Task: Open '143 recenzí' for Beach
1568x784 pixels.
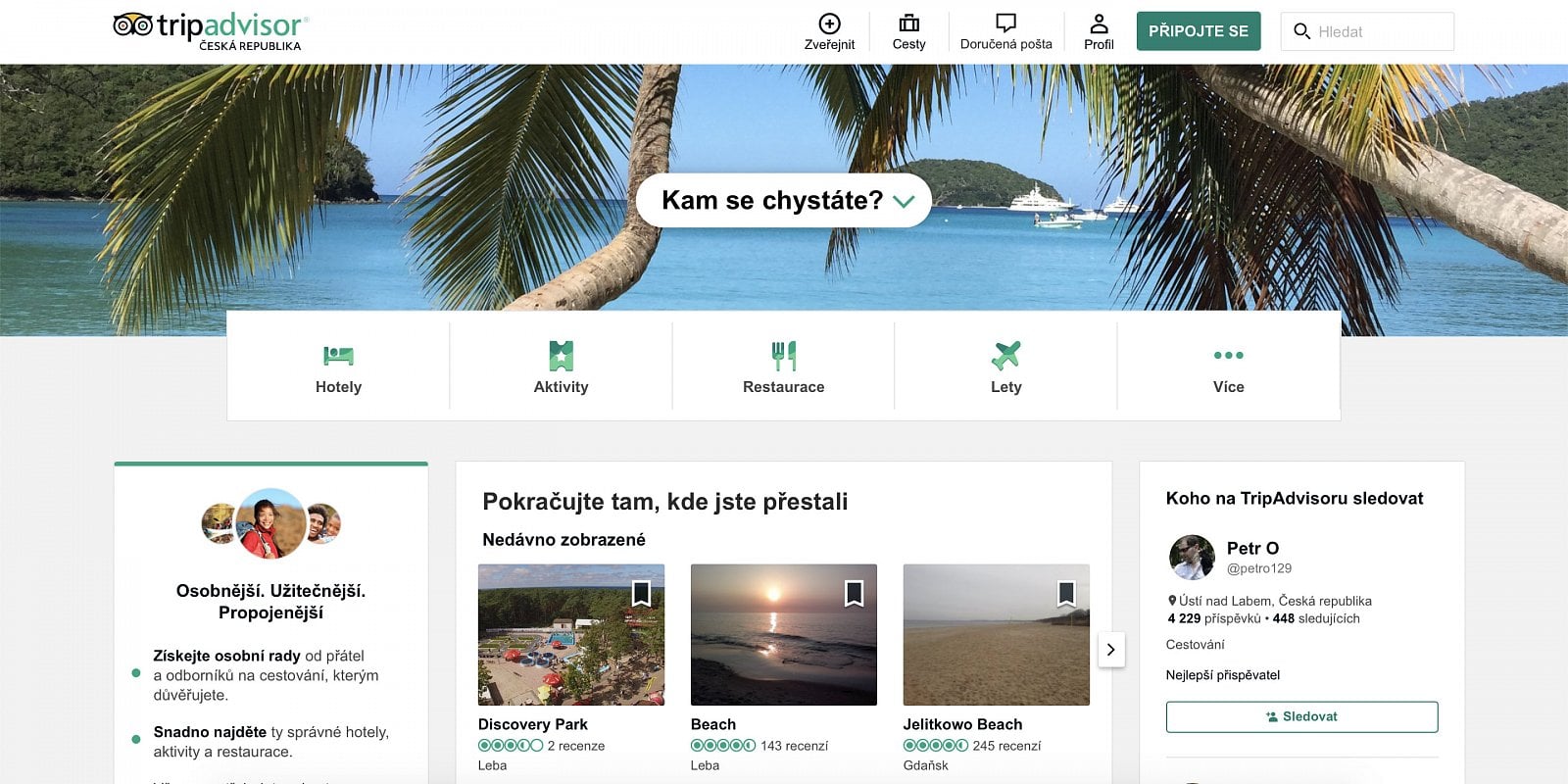Action: click(794, 746)
